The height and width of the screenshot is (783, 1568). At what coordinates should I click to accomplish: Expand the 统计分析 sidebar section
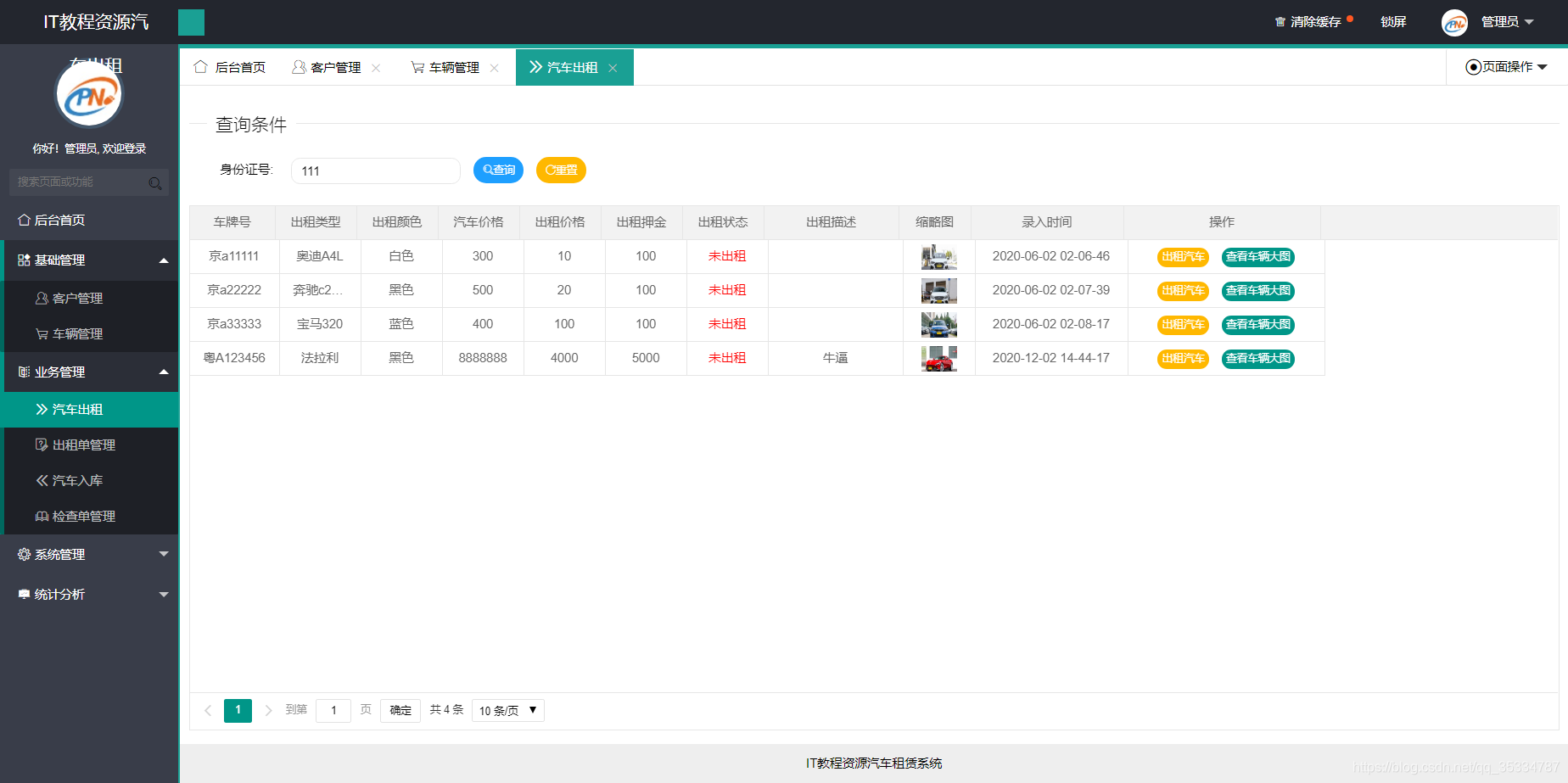(x=89, y=594)
